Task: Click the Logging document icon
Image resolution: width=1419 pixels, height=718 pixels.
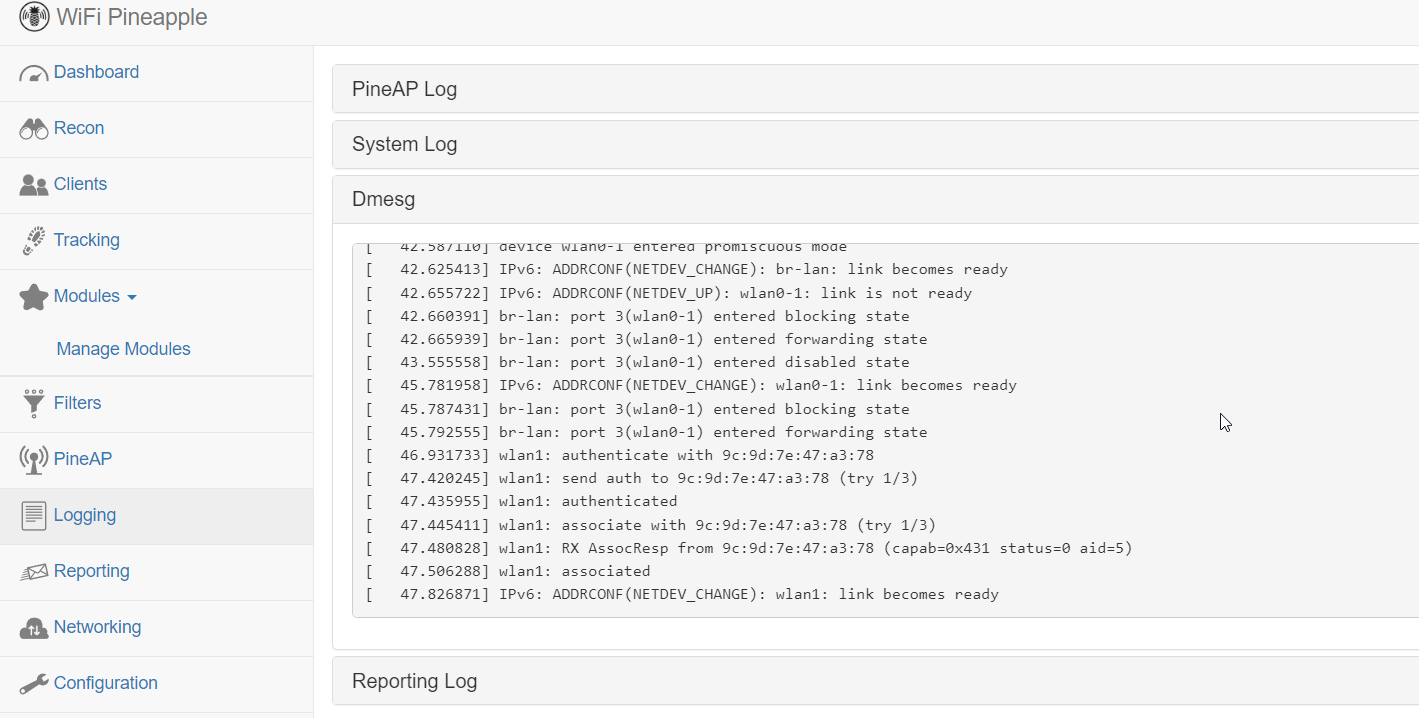Action: point(34,516)
